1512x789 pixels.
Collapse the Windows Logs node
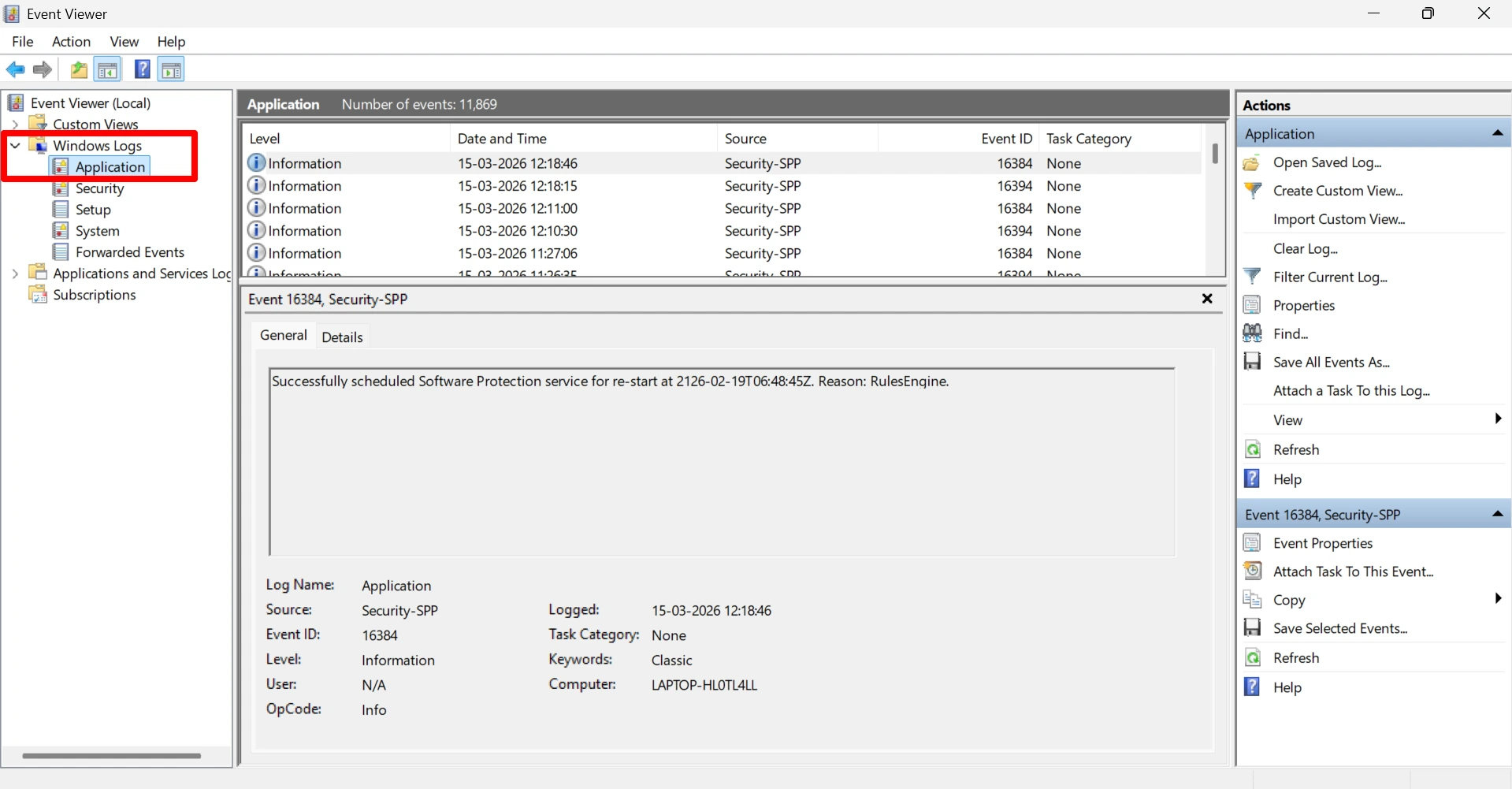point(15,145)
